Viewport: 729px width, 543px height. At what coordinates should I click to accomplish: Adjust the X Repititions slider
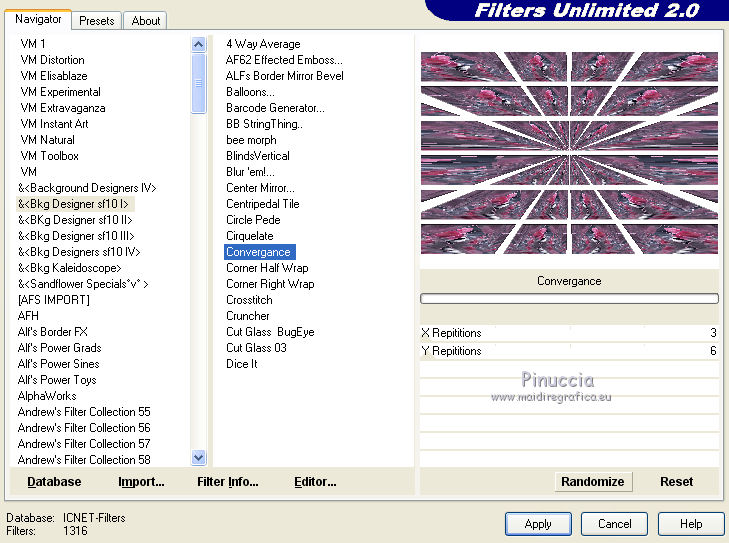(569, 333)
